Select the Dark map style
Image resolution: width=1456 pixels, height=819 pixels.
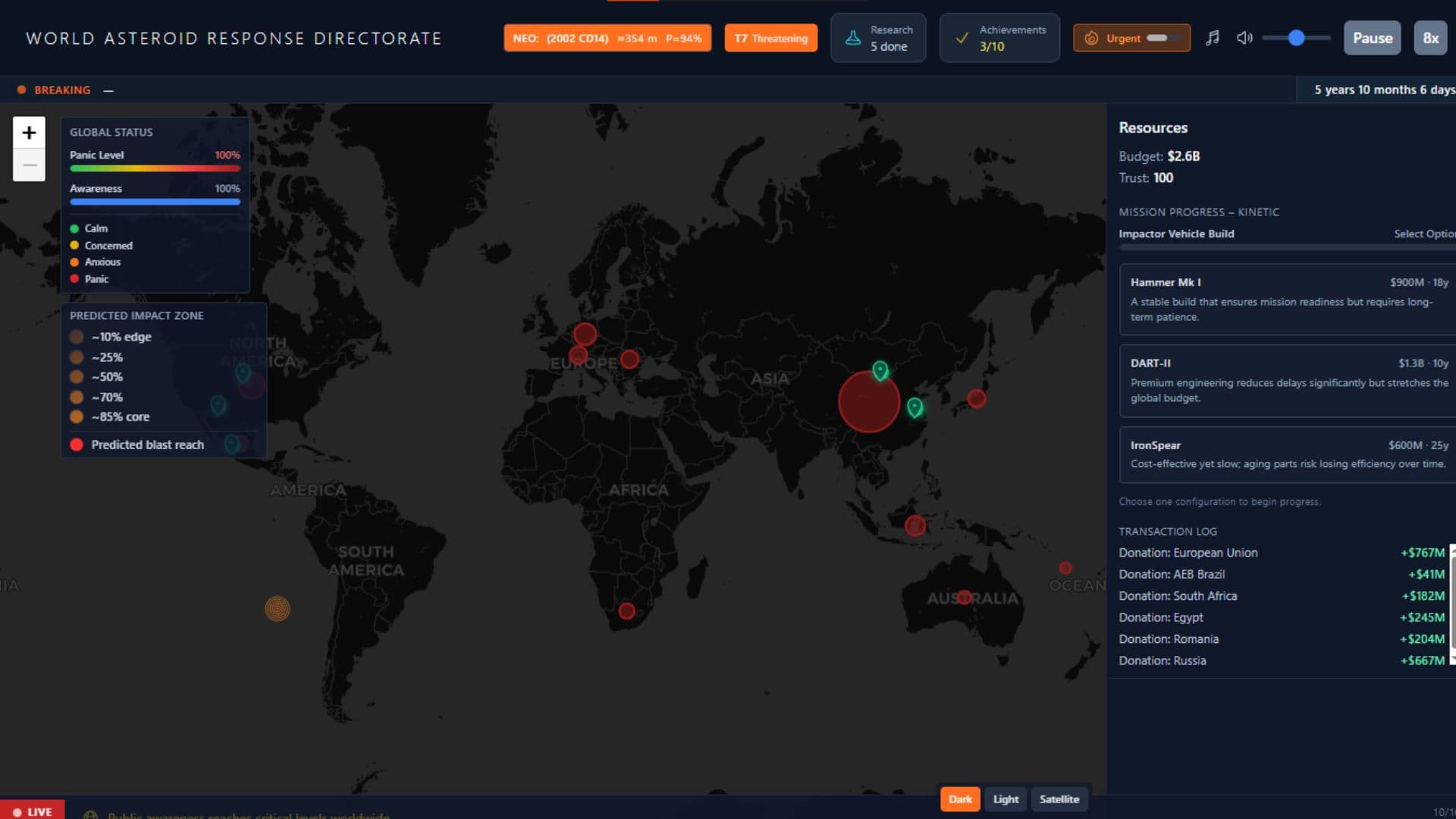[959, 799]
